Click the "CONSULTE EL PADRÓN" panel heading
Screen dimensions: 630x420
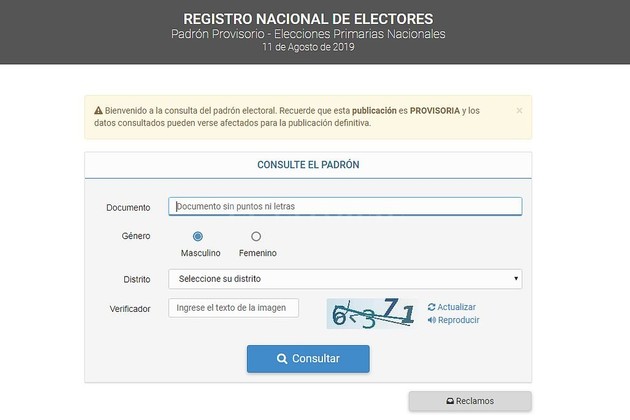click(308, 164)
